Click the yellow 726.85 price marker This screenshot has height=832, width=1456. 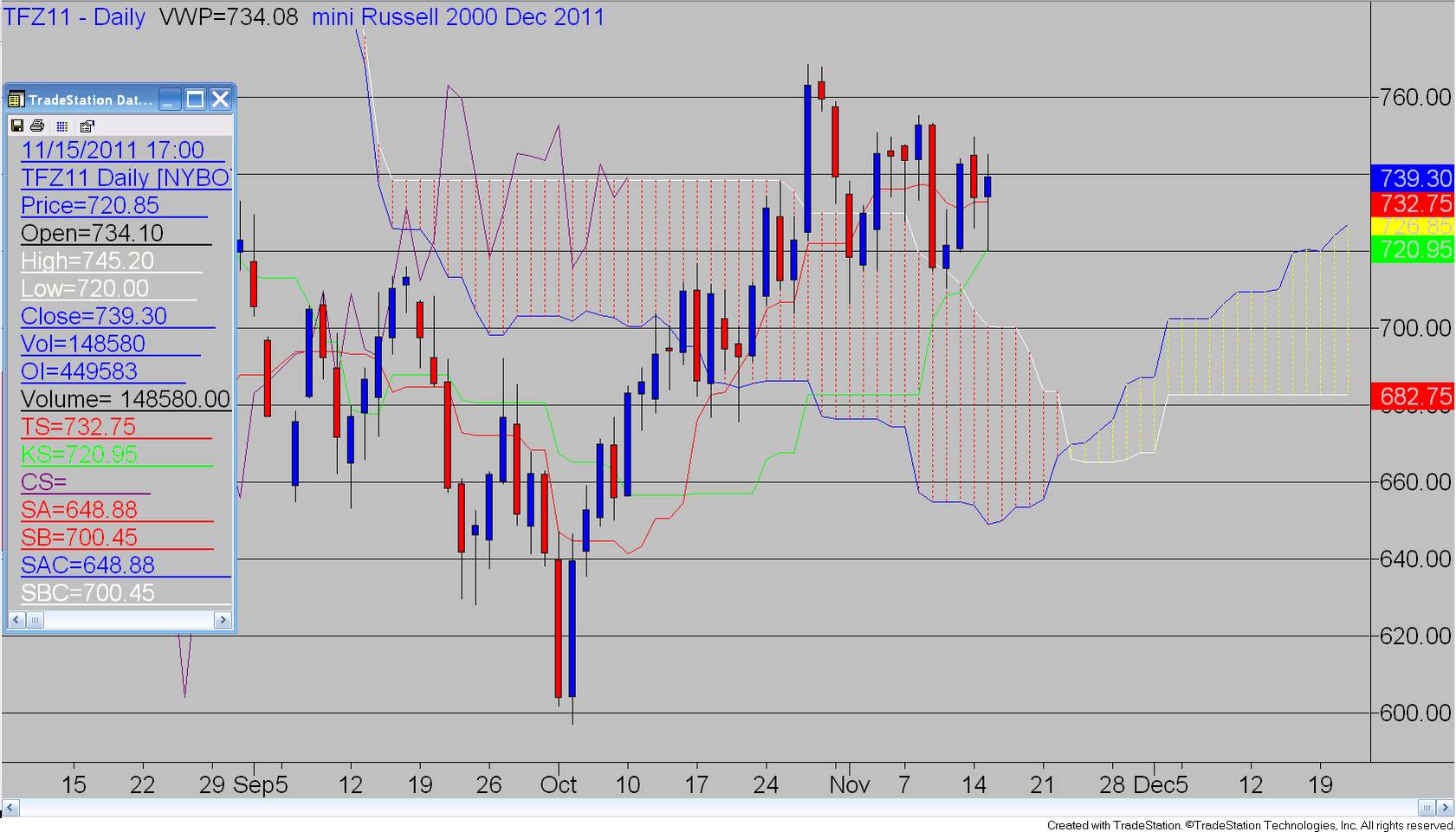pyautogui.click(x=1413, y=226)
